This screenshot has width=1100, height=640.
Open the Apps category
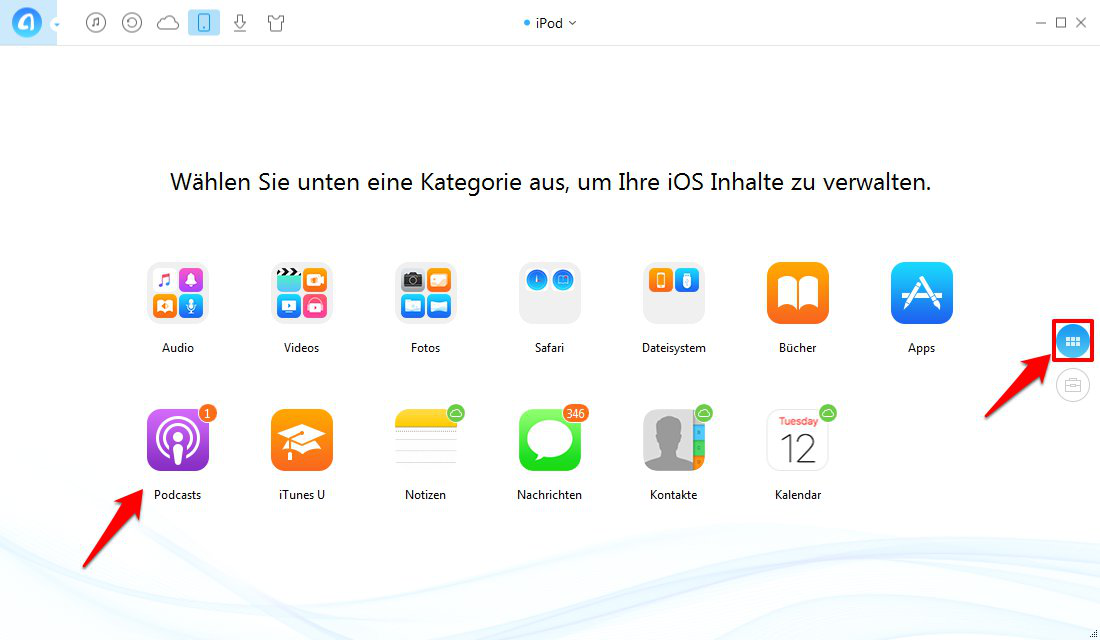point(922,293)
